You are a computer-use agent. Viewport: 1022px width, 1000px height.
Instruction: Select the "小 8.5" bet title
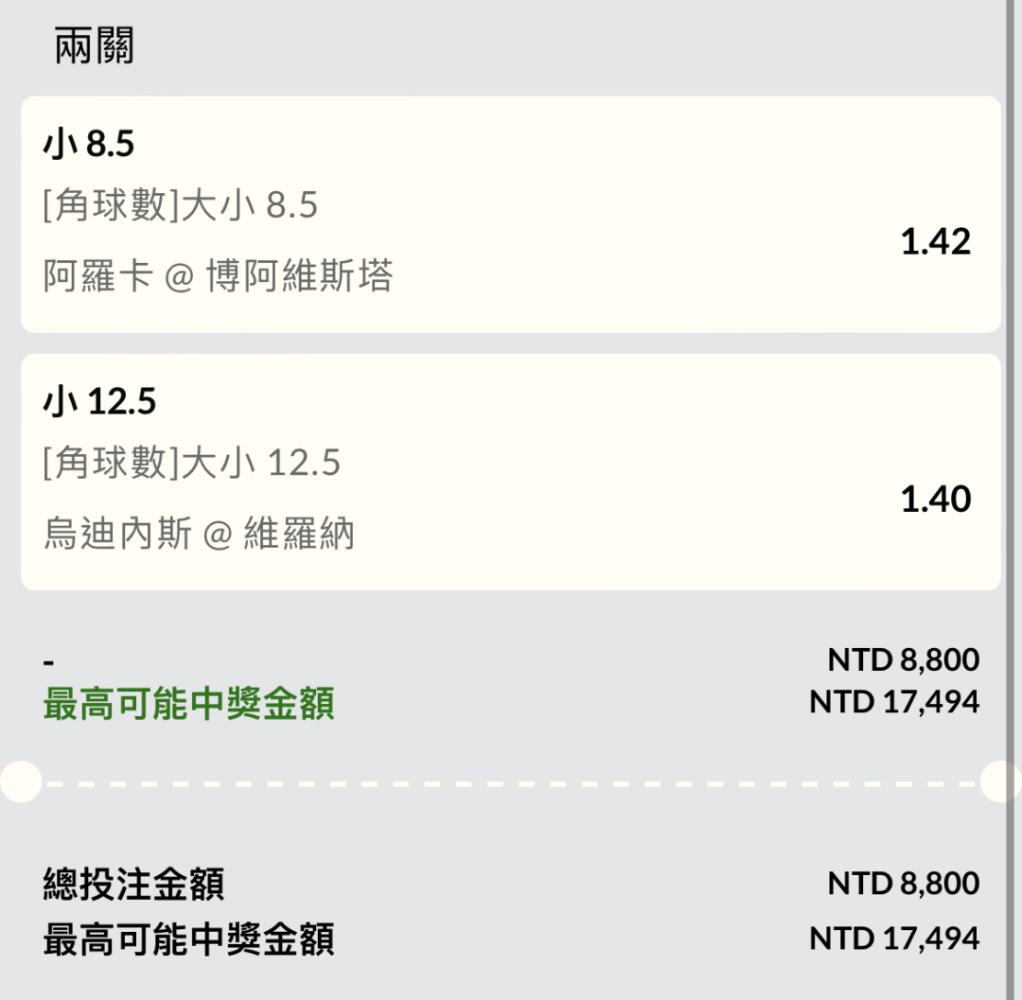[88, 145]
